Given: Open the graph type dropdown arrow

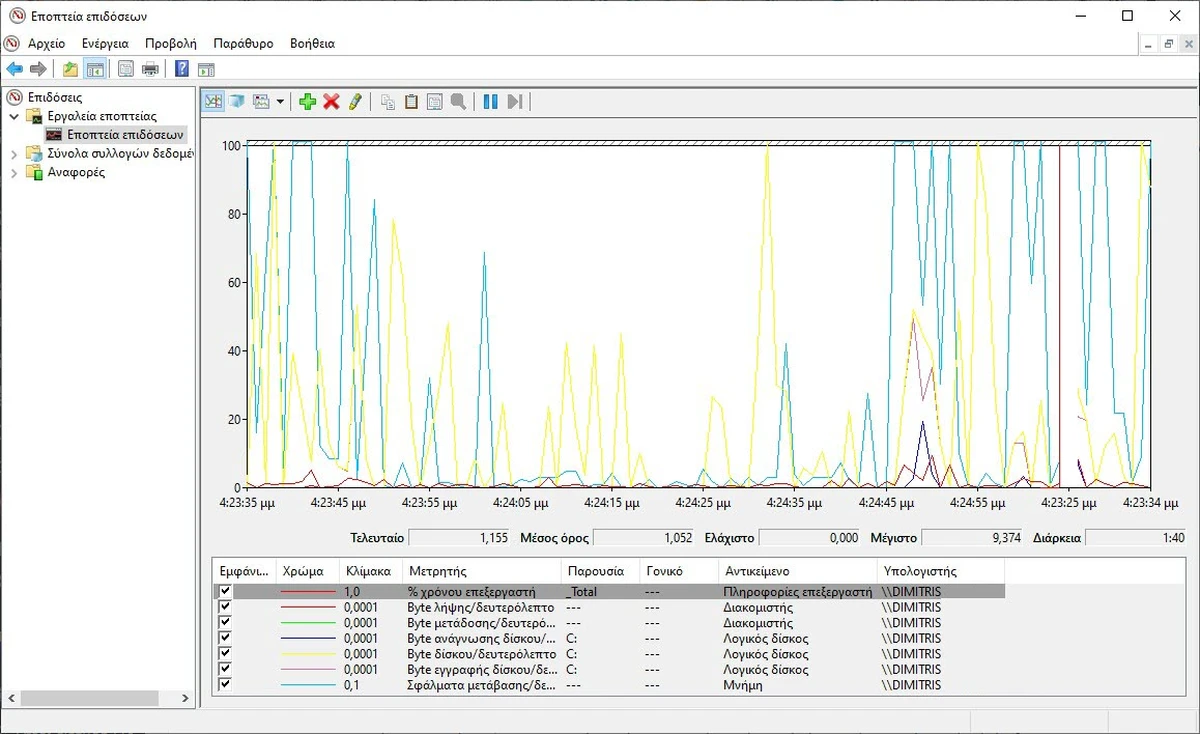Looking at the screenshot, I should coord(278,101).
